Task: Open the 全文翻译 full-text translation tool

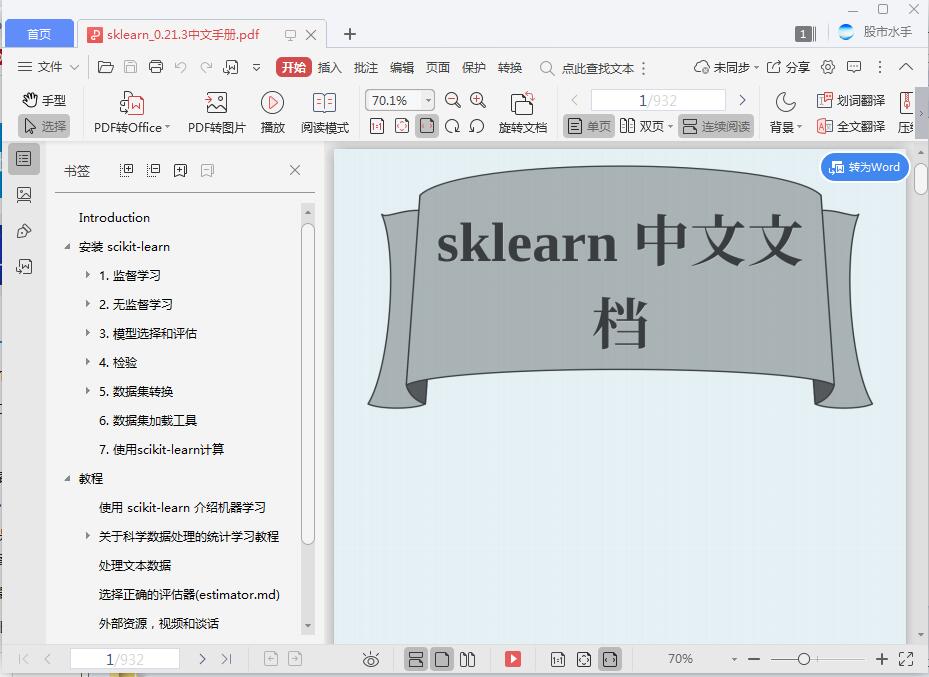Action: pyautogui.click(x=848, y=126)
